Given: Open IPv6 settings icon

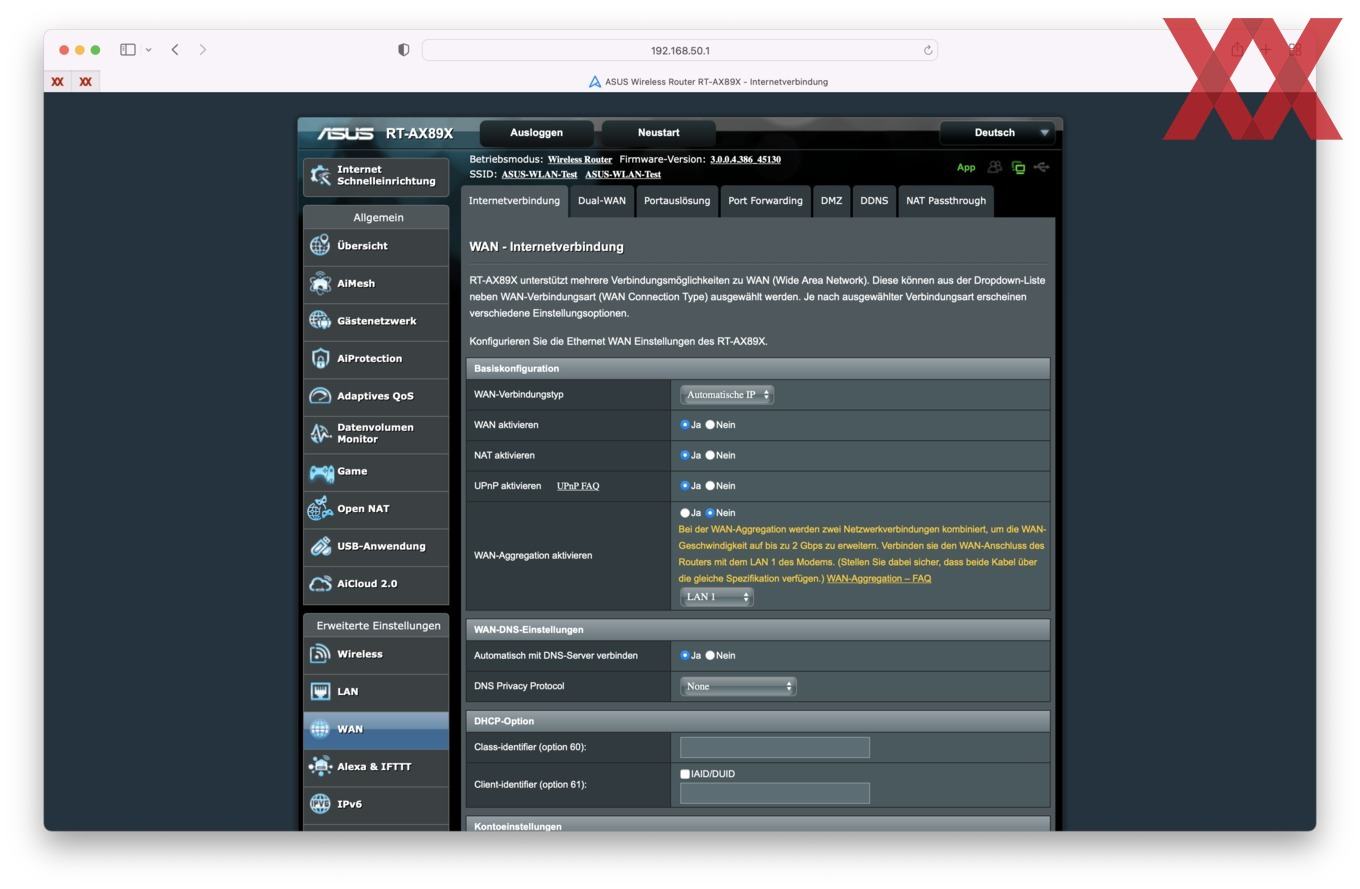Looking at the screenshot, I should pyautogui.click(x=320, y=804).
